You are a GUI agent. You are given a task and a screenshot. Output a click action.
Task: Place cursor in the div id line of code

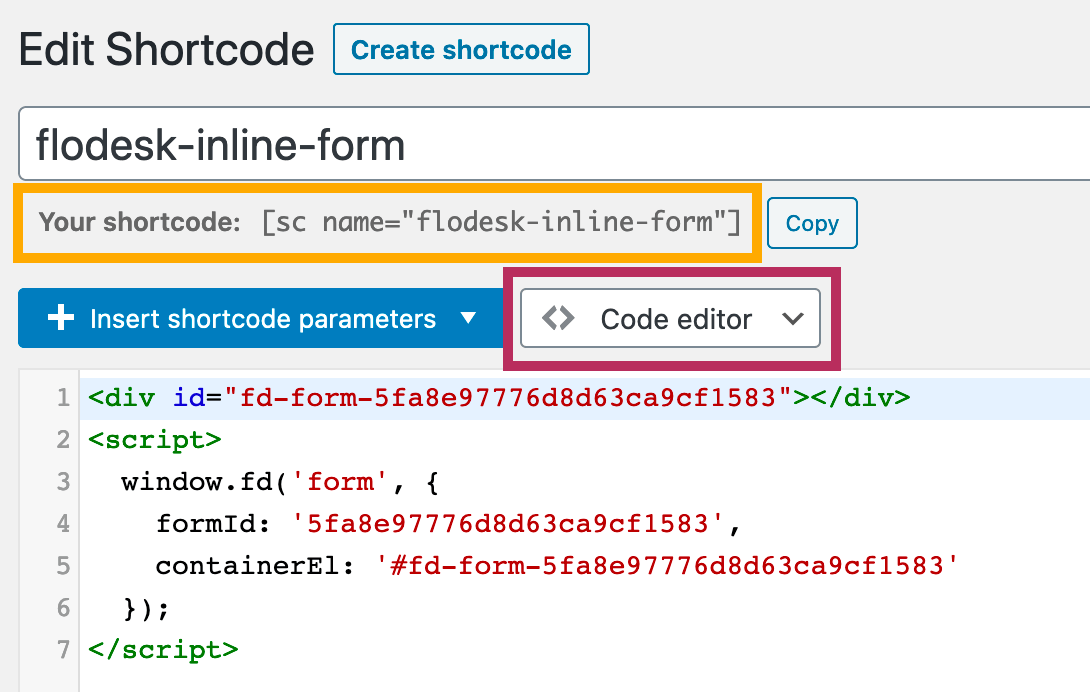click(500, 398)
